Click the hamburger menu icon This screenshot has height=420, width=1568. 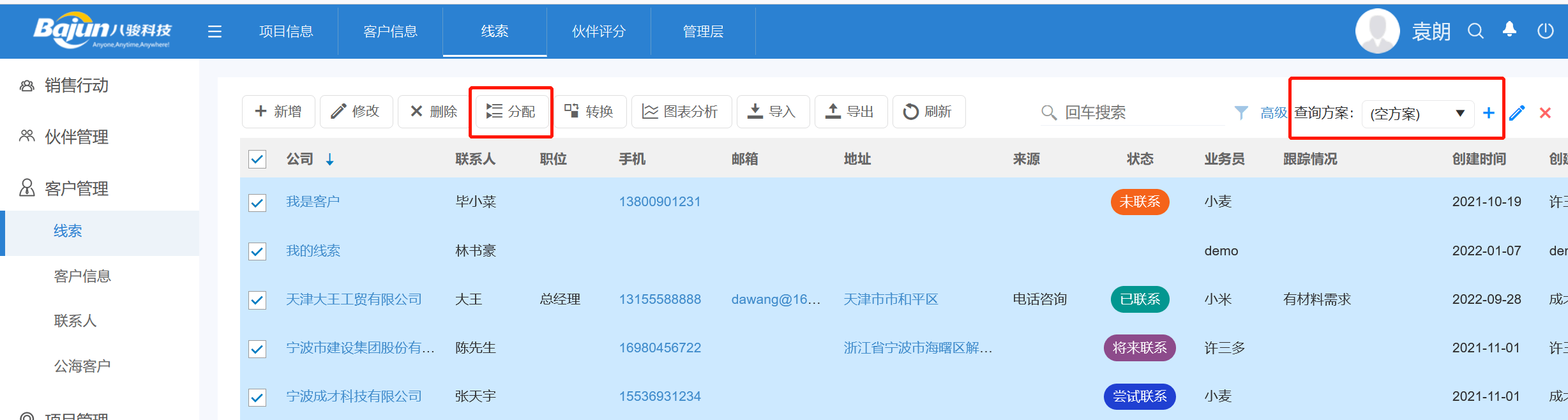[215, 31]
